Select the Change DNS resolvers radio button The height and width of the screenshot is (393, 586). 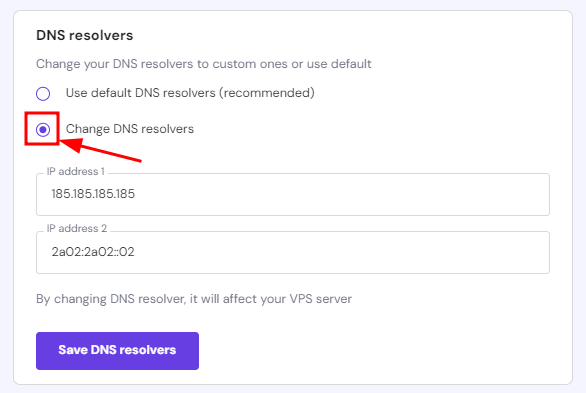click(43, 130)
